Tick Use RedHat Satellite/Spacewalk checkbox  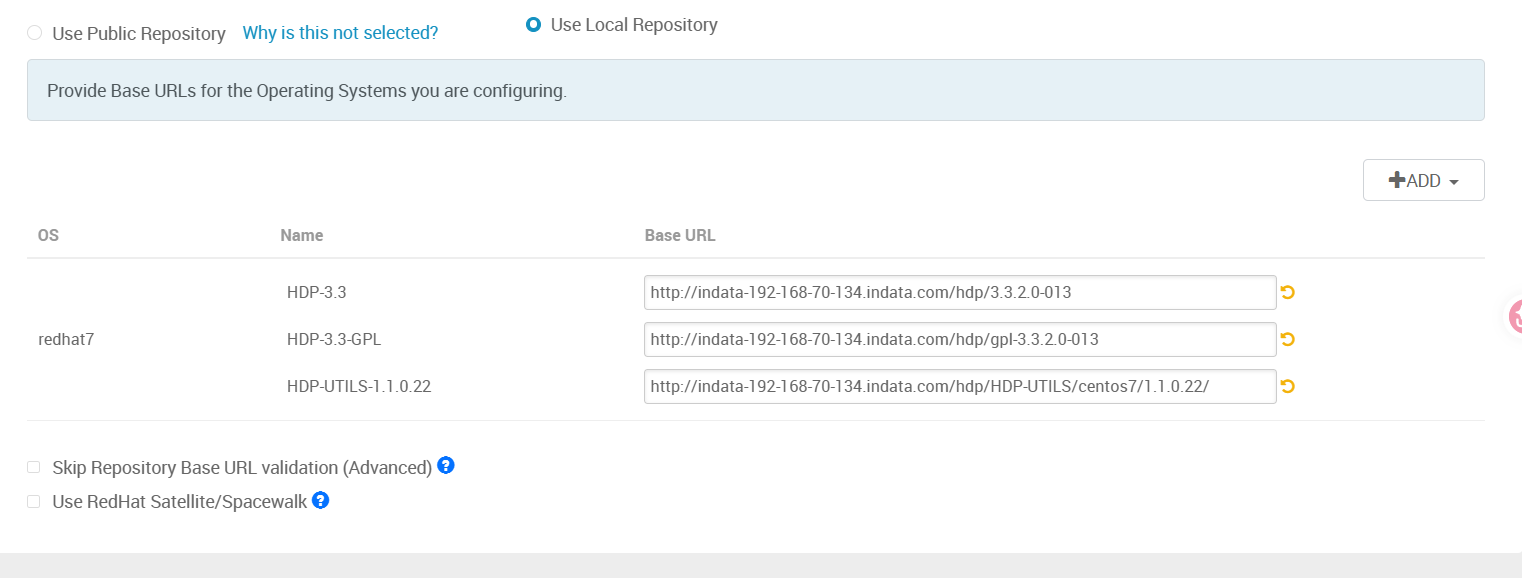(34, 501)
